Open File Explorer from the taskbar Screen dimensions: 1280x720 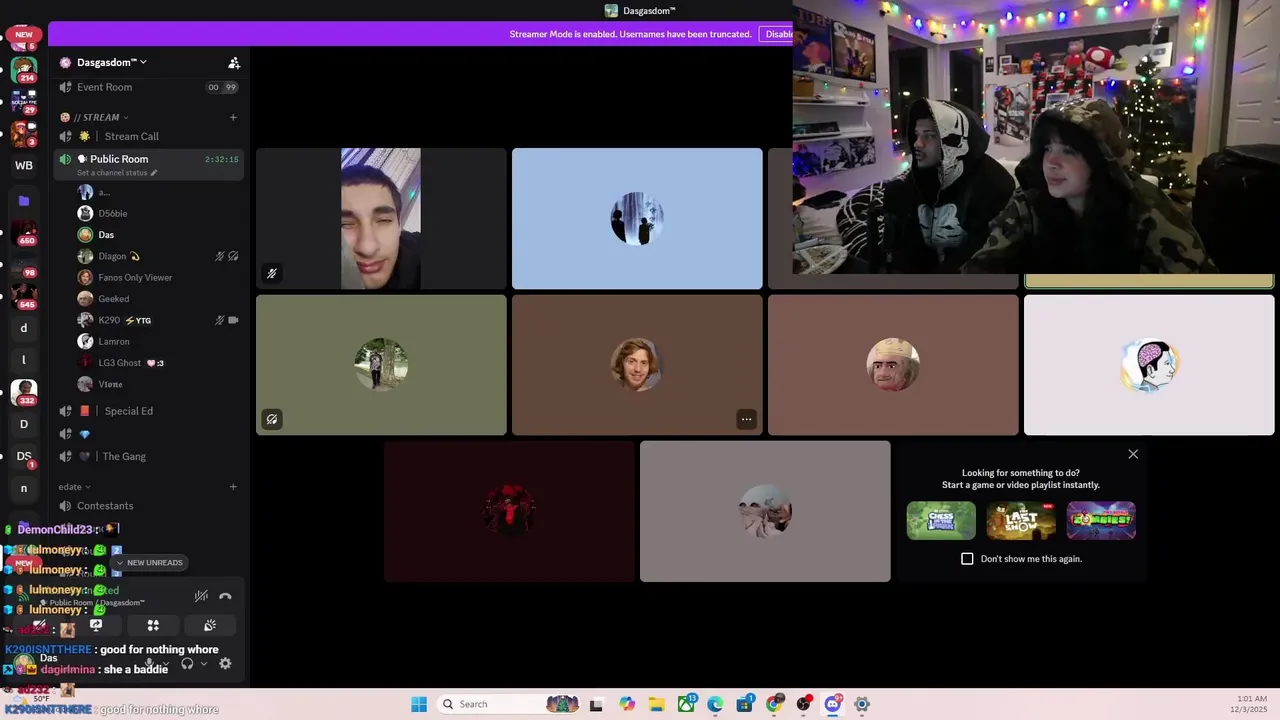coord(657,704)
